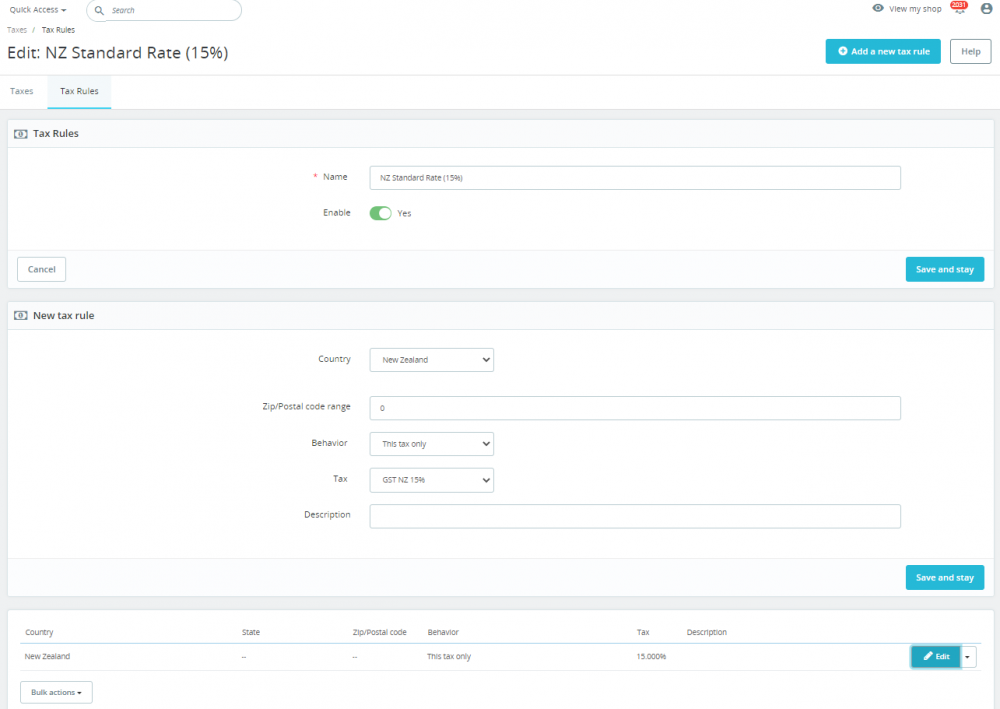Click the New Zealand table cell

47,656
